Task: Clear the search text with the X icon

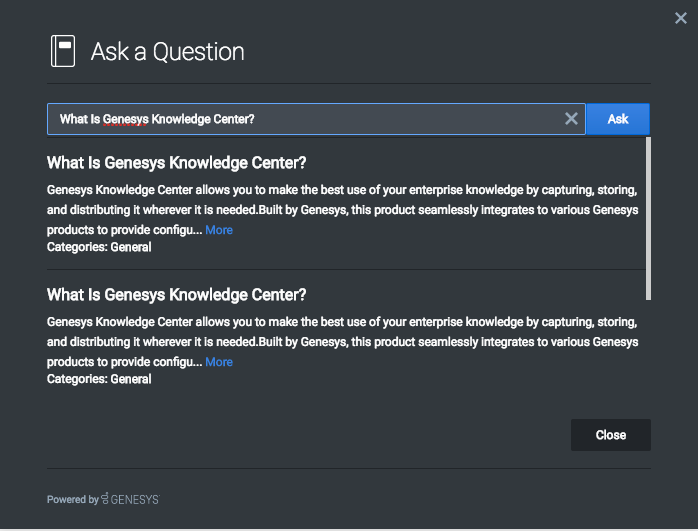Action: point(571,119)
